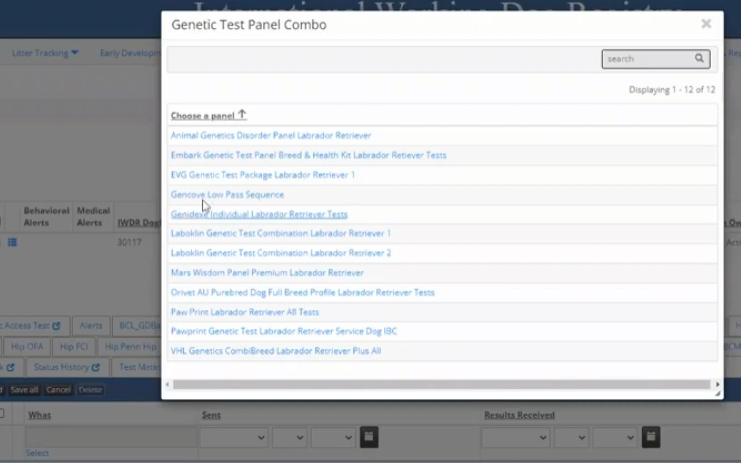This screenshot has width=741, height=463.
Task: Select Animal Genetics Disorder Panel Labrador Retriever
Action: click(271, 136)
